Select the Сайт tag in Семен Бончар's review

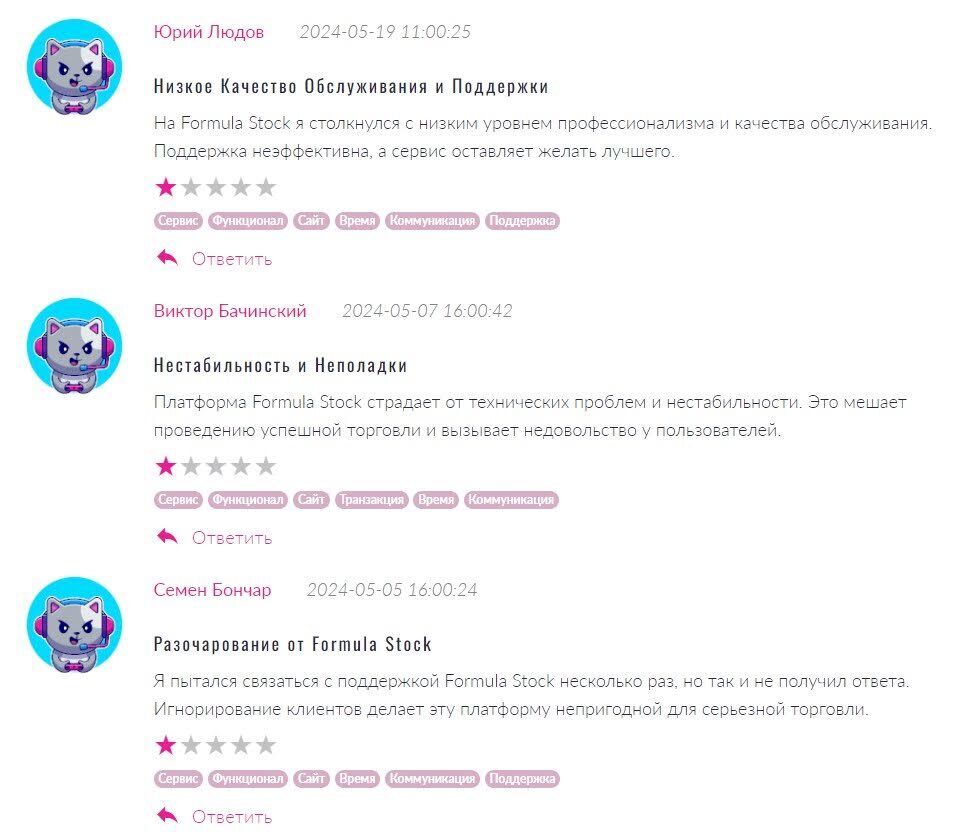click(311, 778)
